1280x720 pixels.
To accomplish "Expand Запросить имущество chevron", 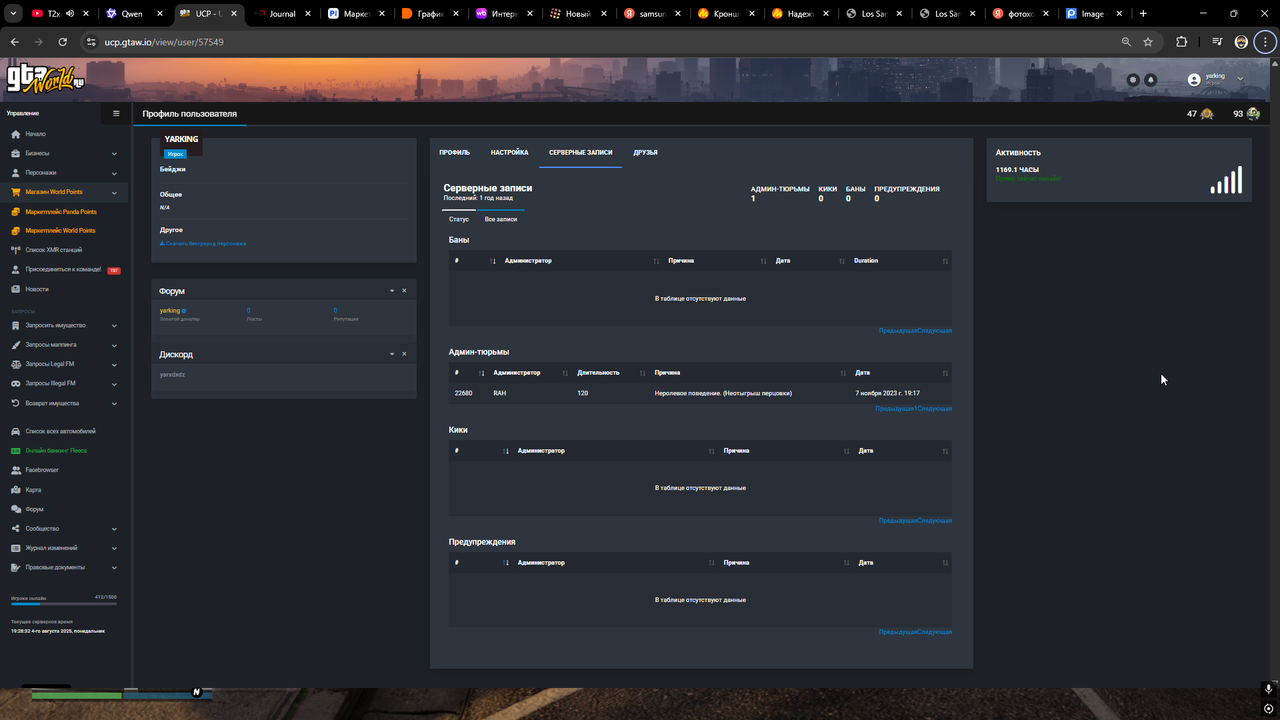I will (114, 326).
